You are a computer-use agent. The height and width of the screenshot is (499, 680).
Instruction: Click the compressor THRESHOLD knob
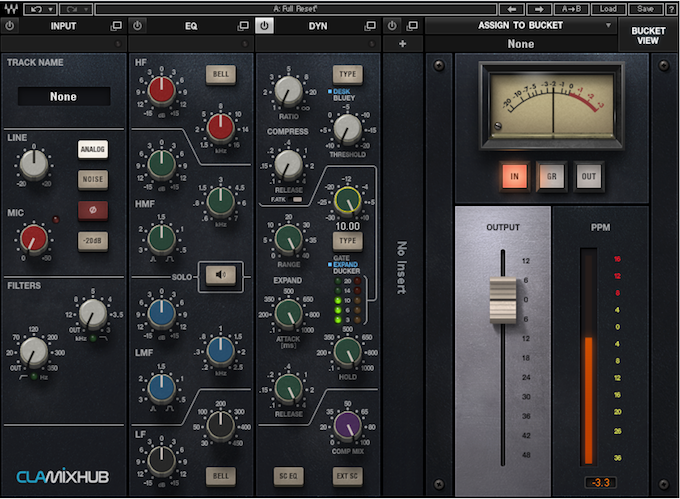tap(348, 128)
